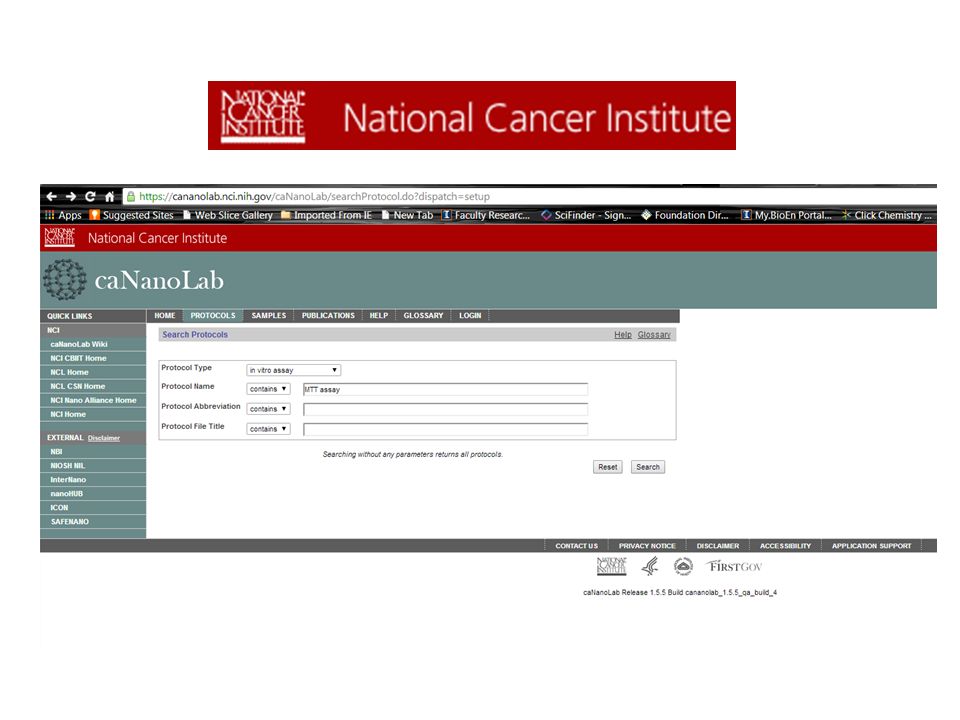Open the Click Chemistry bookmark

click(x=887, y=216)
